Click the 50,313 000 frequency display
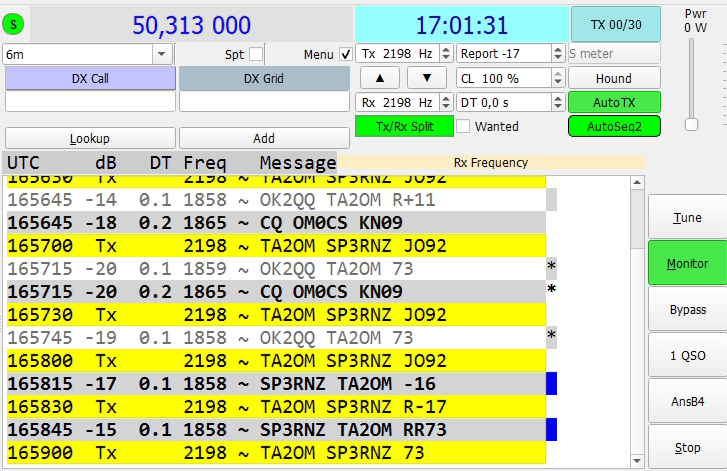Screen dimensions: 727x471 click(191, 25)
